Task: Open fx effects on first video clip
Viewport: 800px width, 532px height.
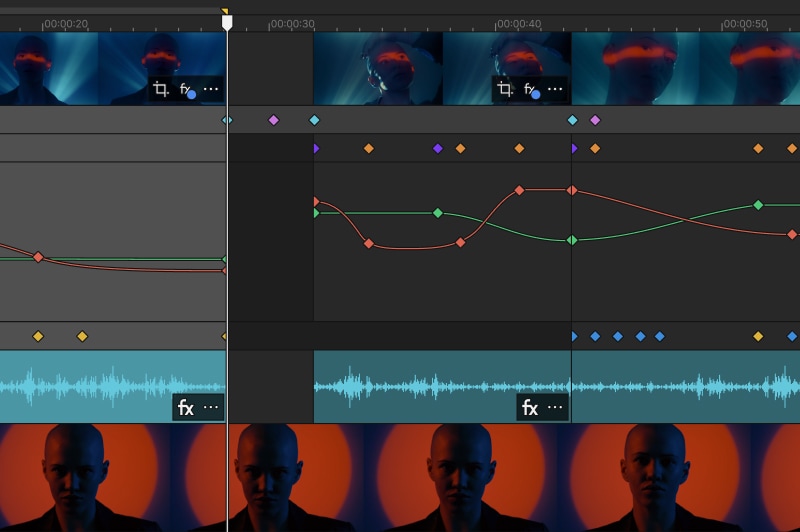Action: 187,90
